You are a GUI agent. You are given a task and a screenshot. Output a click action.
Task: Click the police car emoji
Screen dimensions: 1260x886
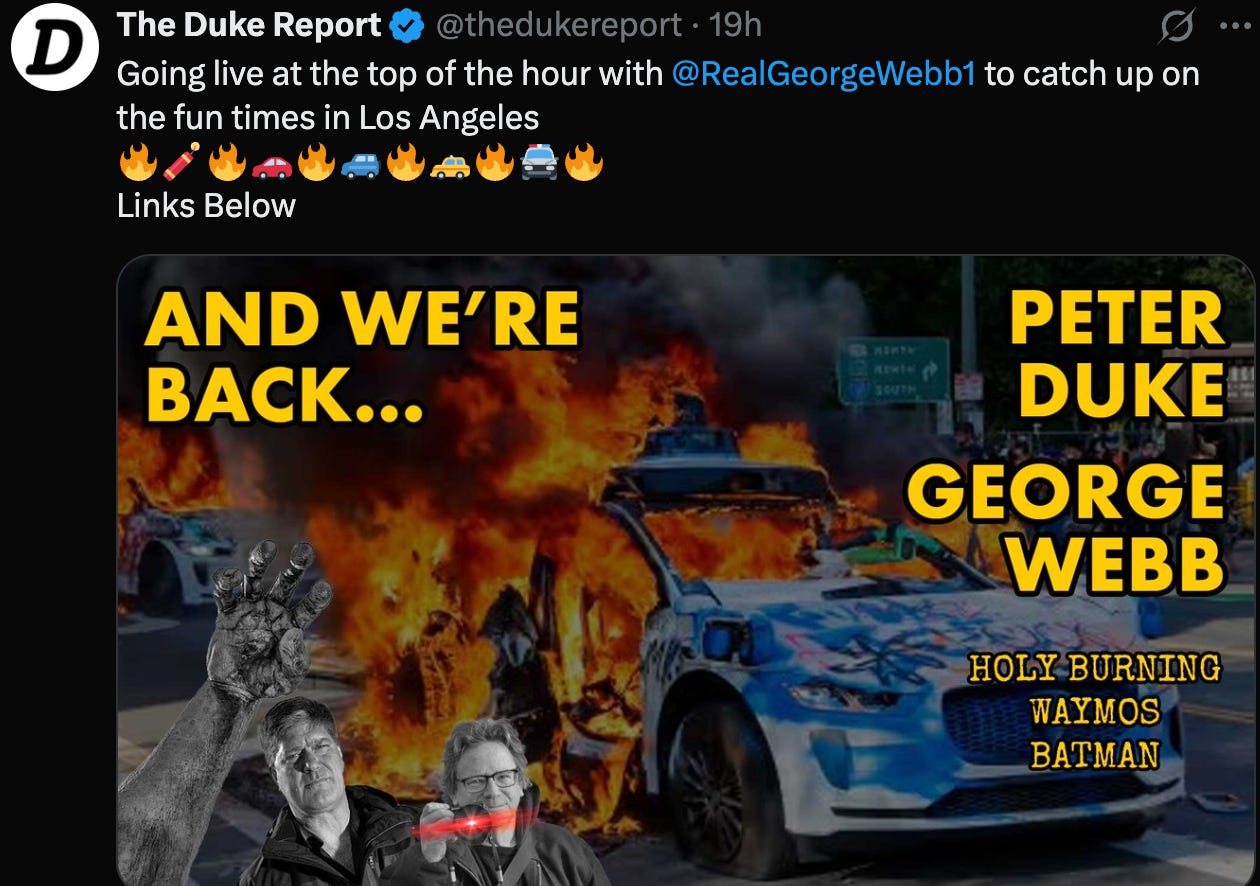click(538, 162)
